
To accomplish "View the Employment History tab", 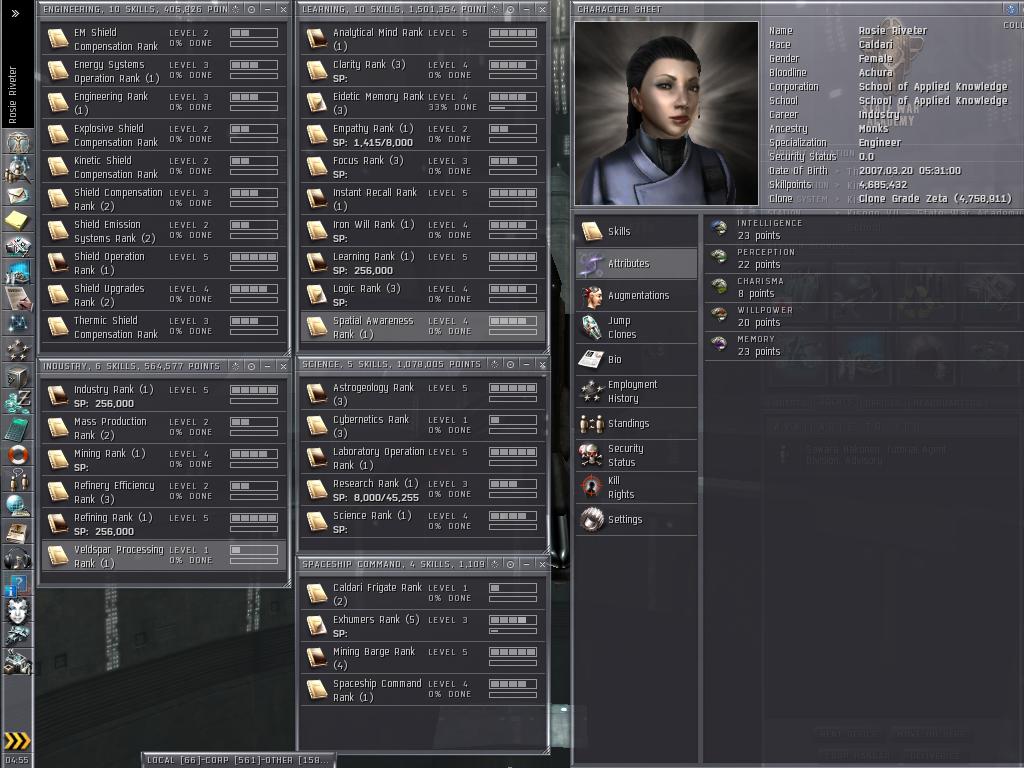I will point(636,391).
